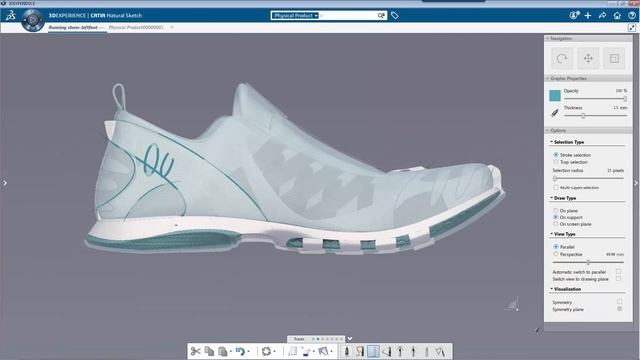Toggle the Symmetry checkbox
Image resolution: width=640 pixels, height=360 pixels.
(x=620, y=302)
